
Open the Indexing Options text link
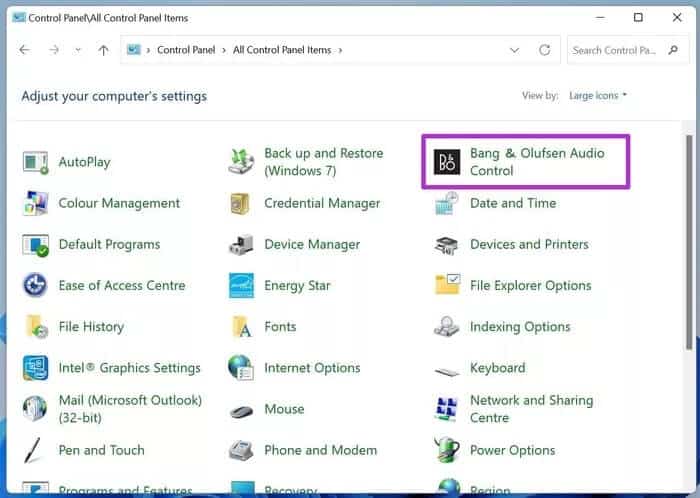coord(520,327)
